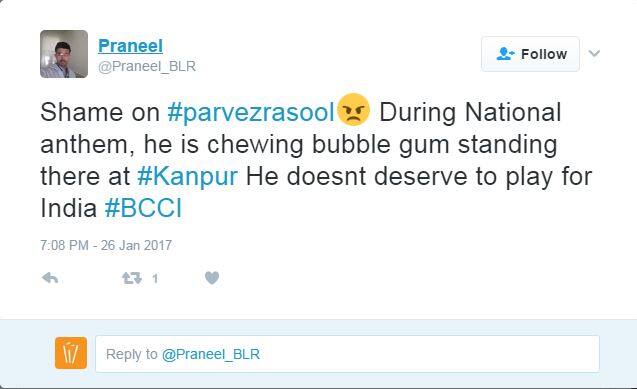This screenshot has height=389, width=637.
Task: Click the @Praneel_BLR handle below the name
Action: click(x=147, y=66)
